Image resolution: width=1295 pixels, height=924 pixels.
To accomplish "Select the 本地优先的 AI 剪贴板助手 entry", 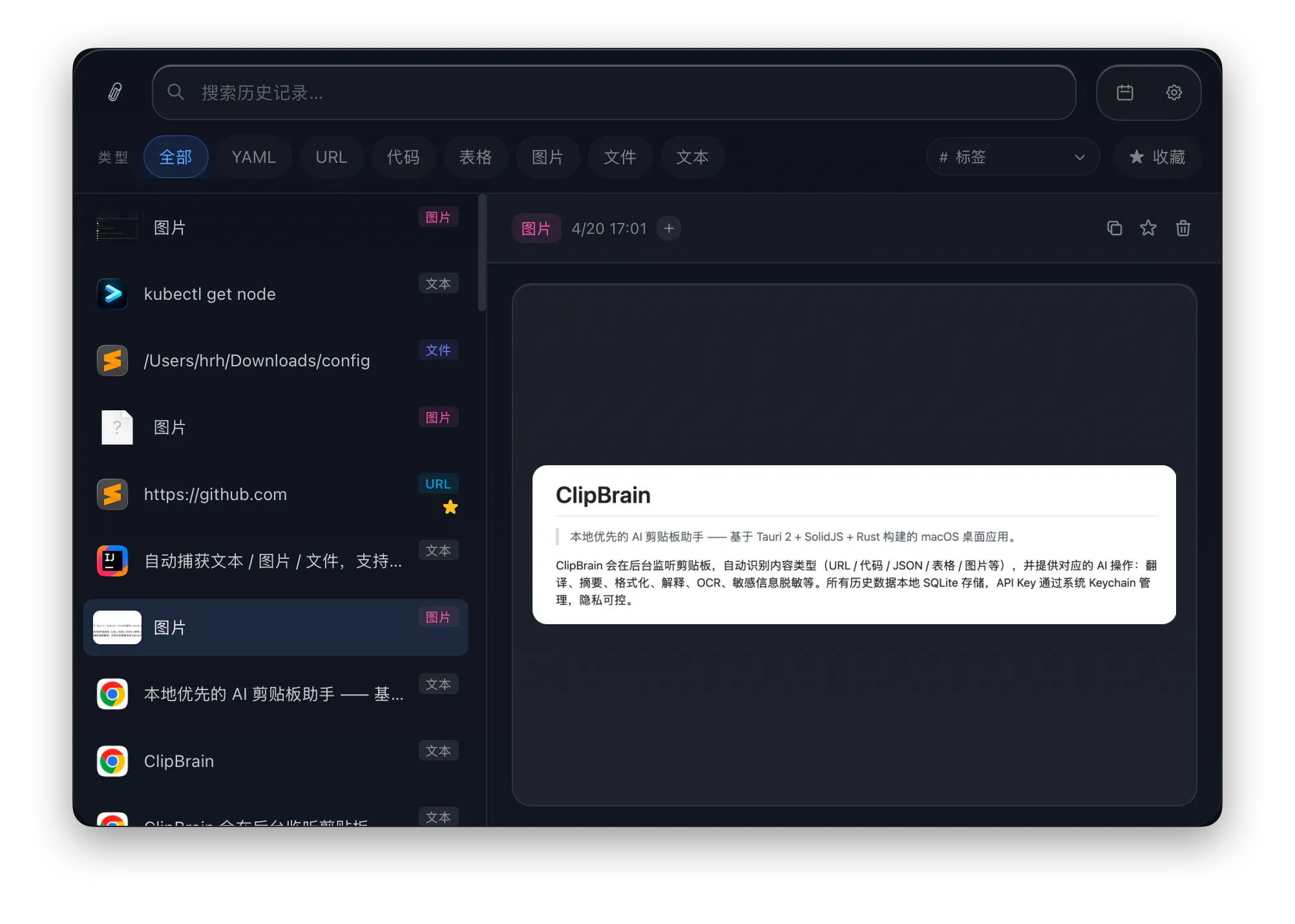I will (276, 695).
